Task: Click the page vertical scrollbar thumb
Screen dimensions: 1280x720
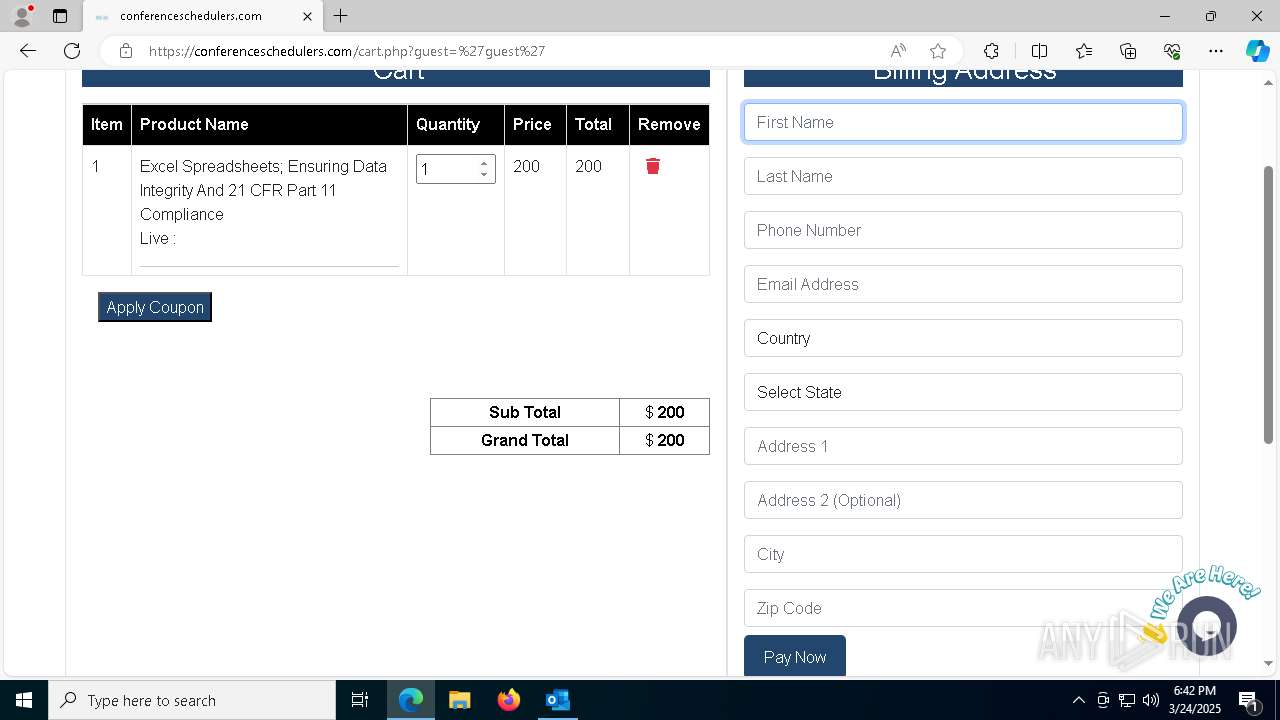Action: (1269, 304)
